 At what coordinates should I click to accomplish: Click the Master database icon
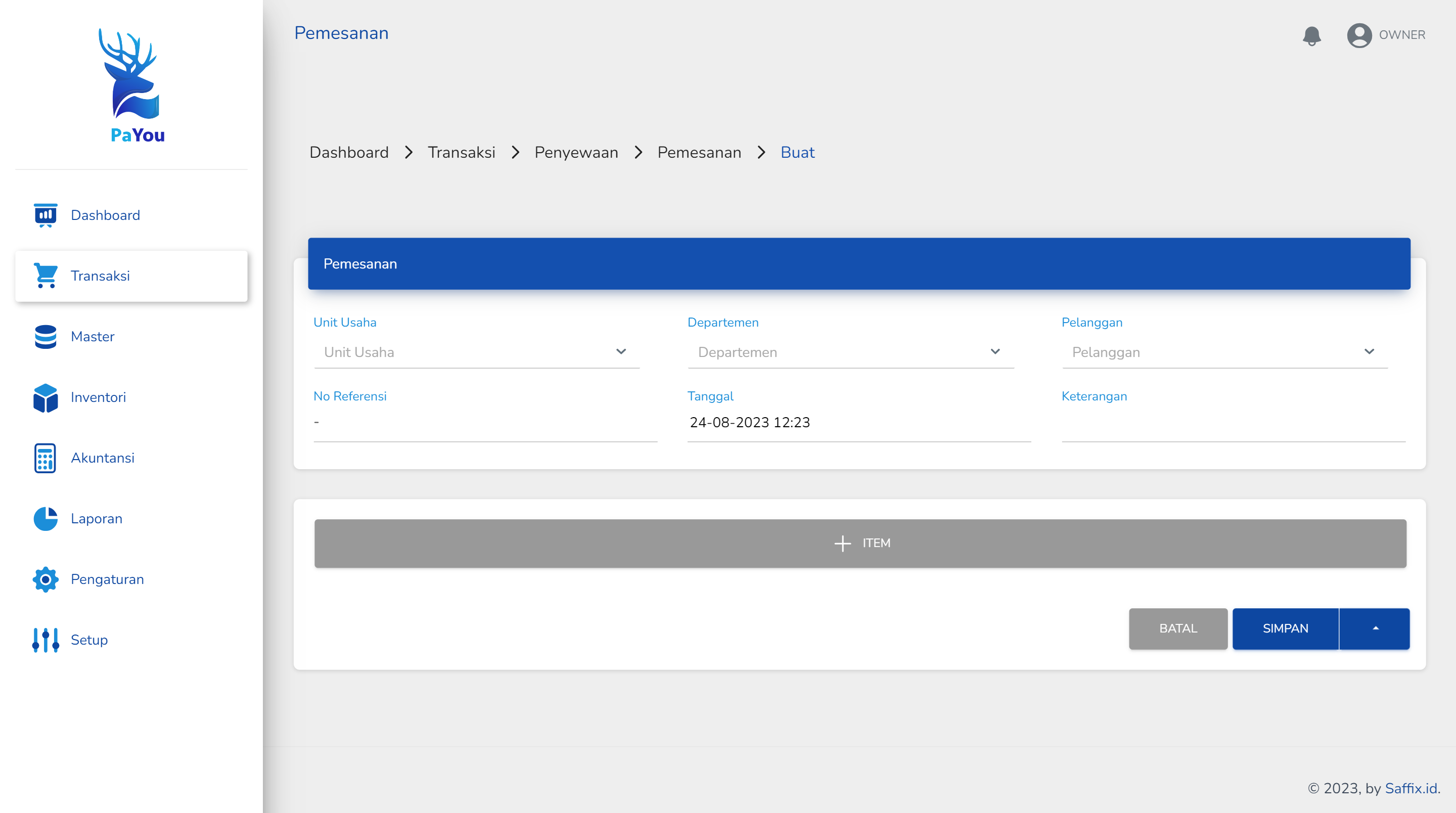click(45, 337)
